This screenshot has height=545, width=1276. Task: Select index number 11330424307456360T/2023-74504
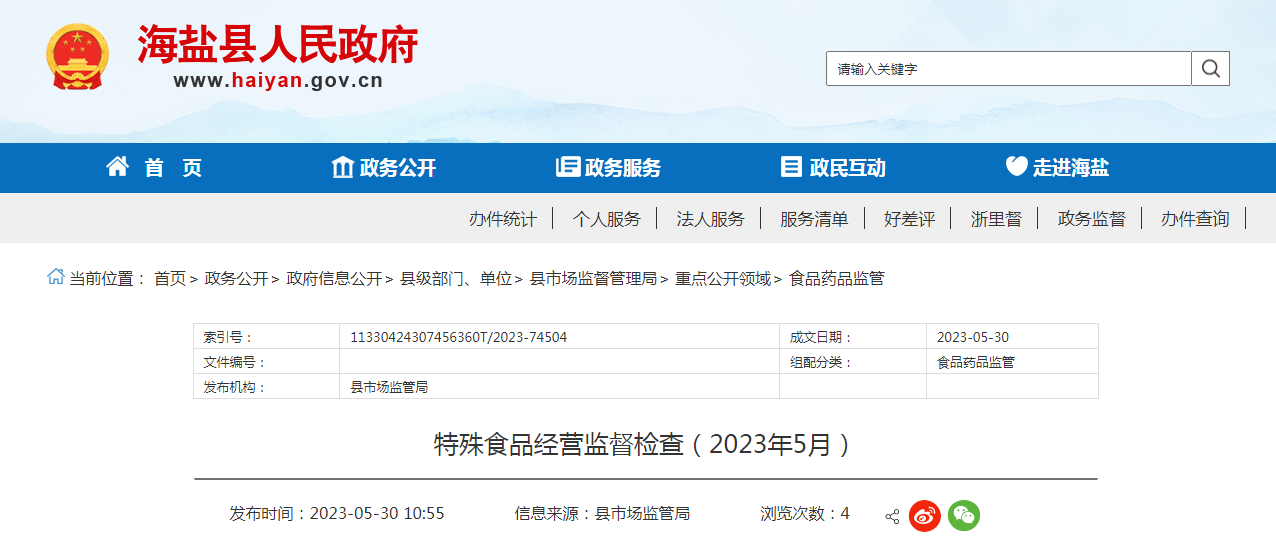click(459, 337)
